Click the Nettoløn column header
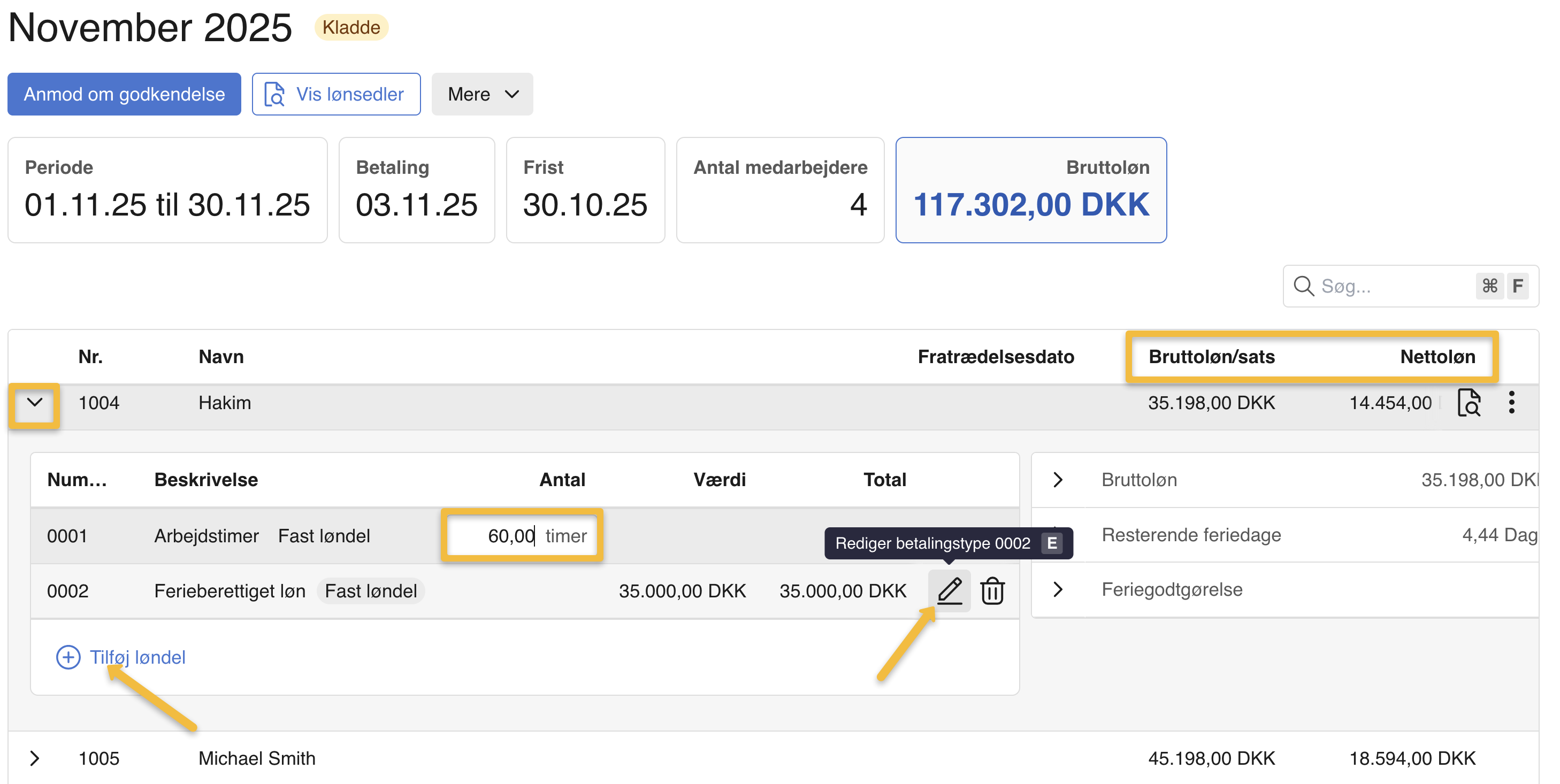 pos(1437,357)
